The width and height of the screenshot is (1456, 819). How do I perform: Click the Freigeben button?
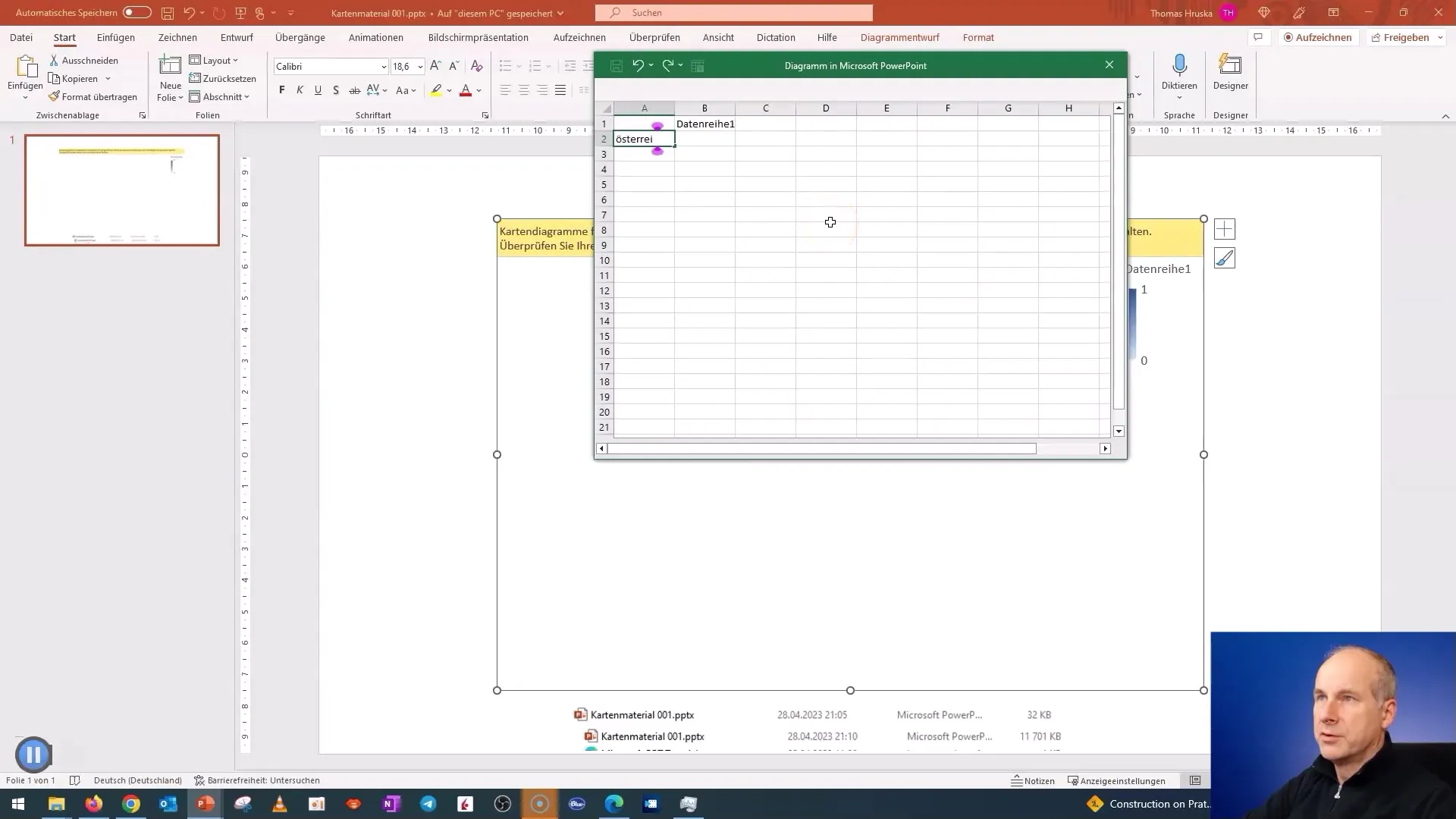(1400, 37)
